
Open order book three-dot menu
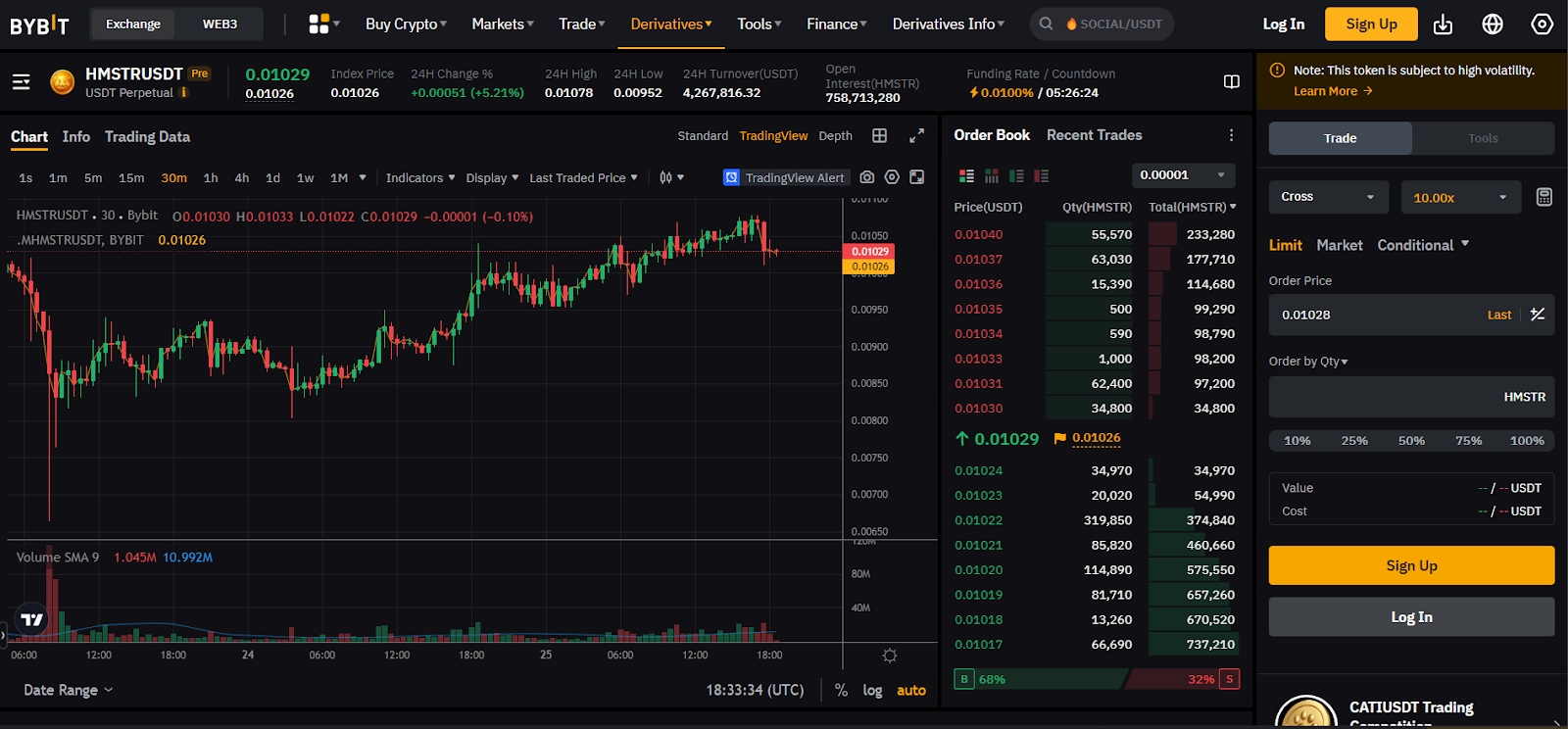1231,135
